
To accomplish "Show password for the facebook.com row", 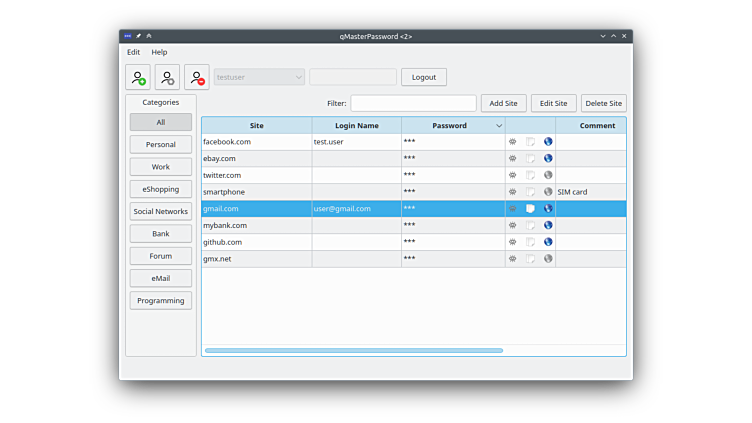I will pos(513,142).
